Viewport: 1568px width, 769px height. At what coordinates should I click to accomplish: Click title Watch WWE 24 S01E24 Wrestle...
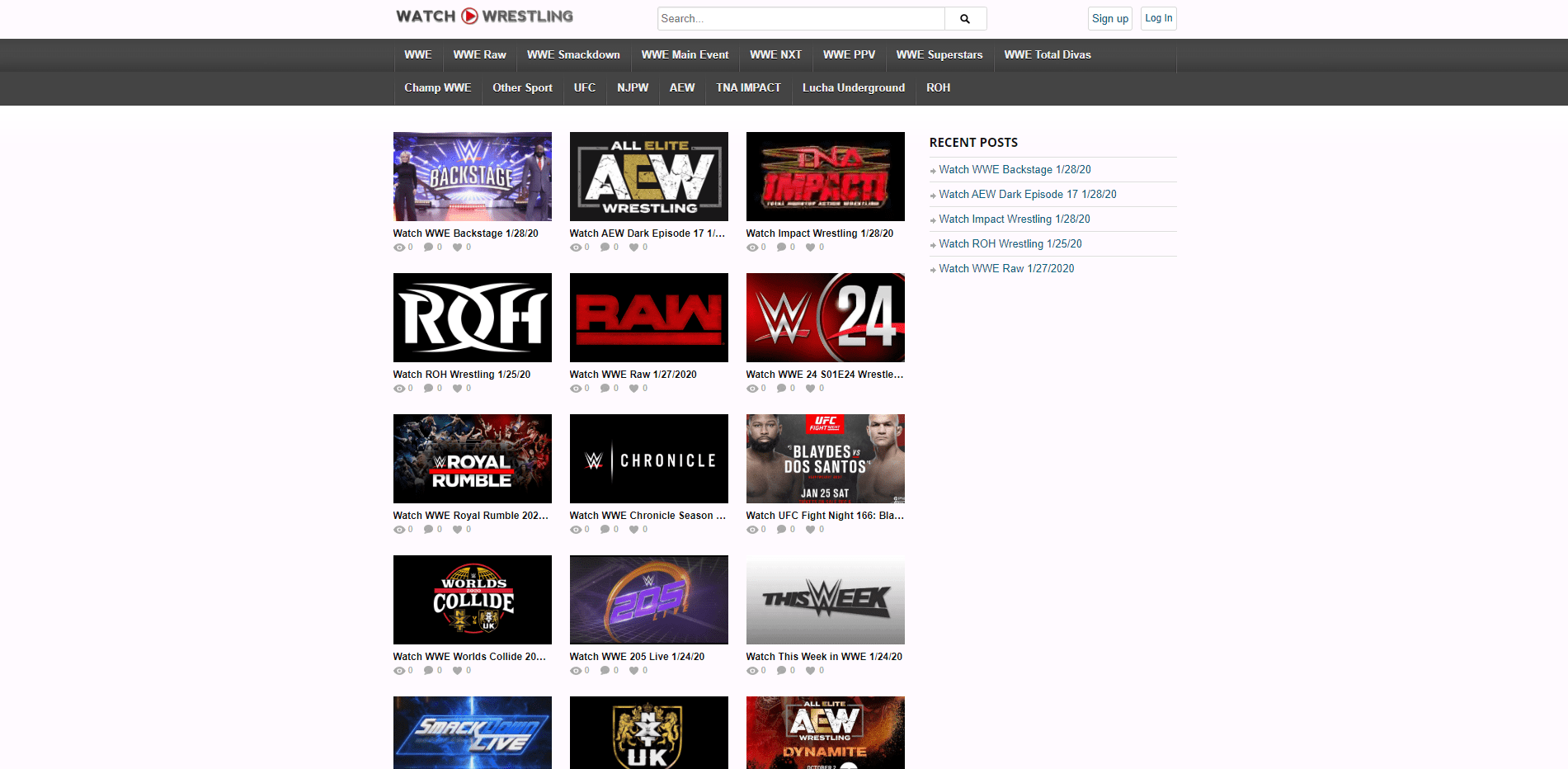pyautogui.click(x=825, y=375)
